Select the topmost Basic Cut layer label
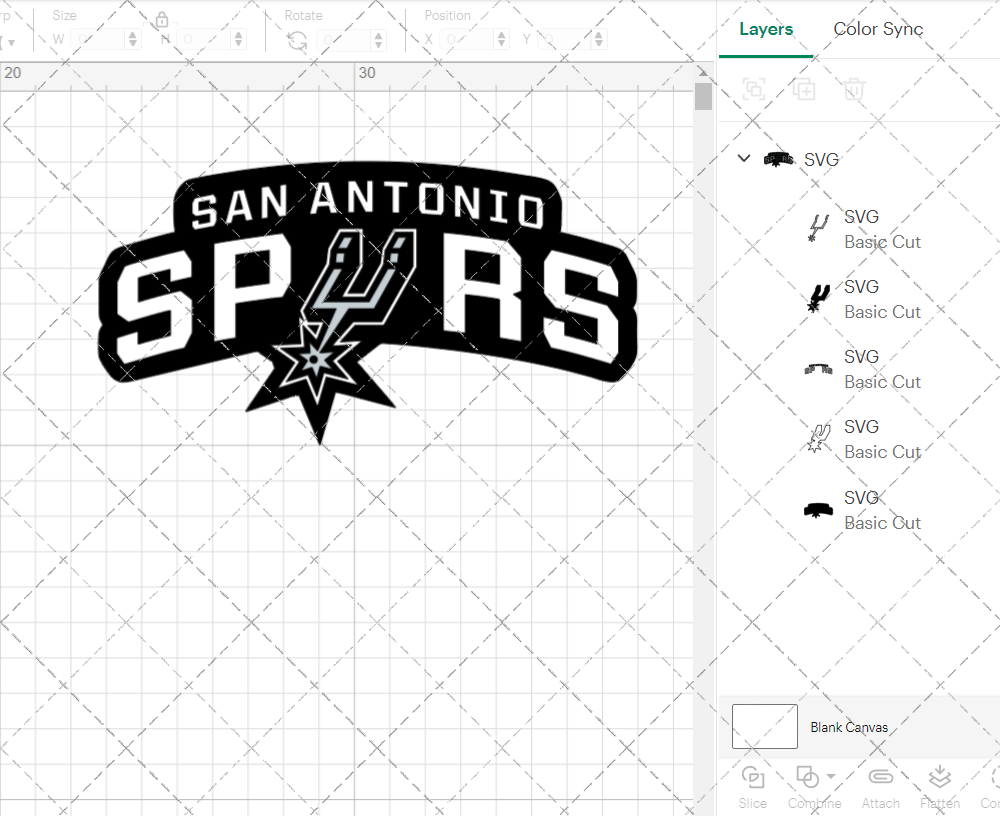 click(882, 242)
